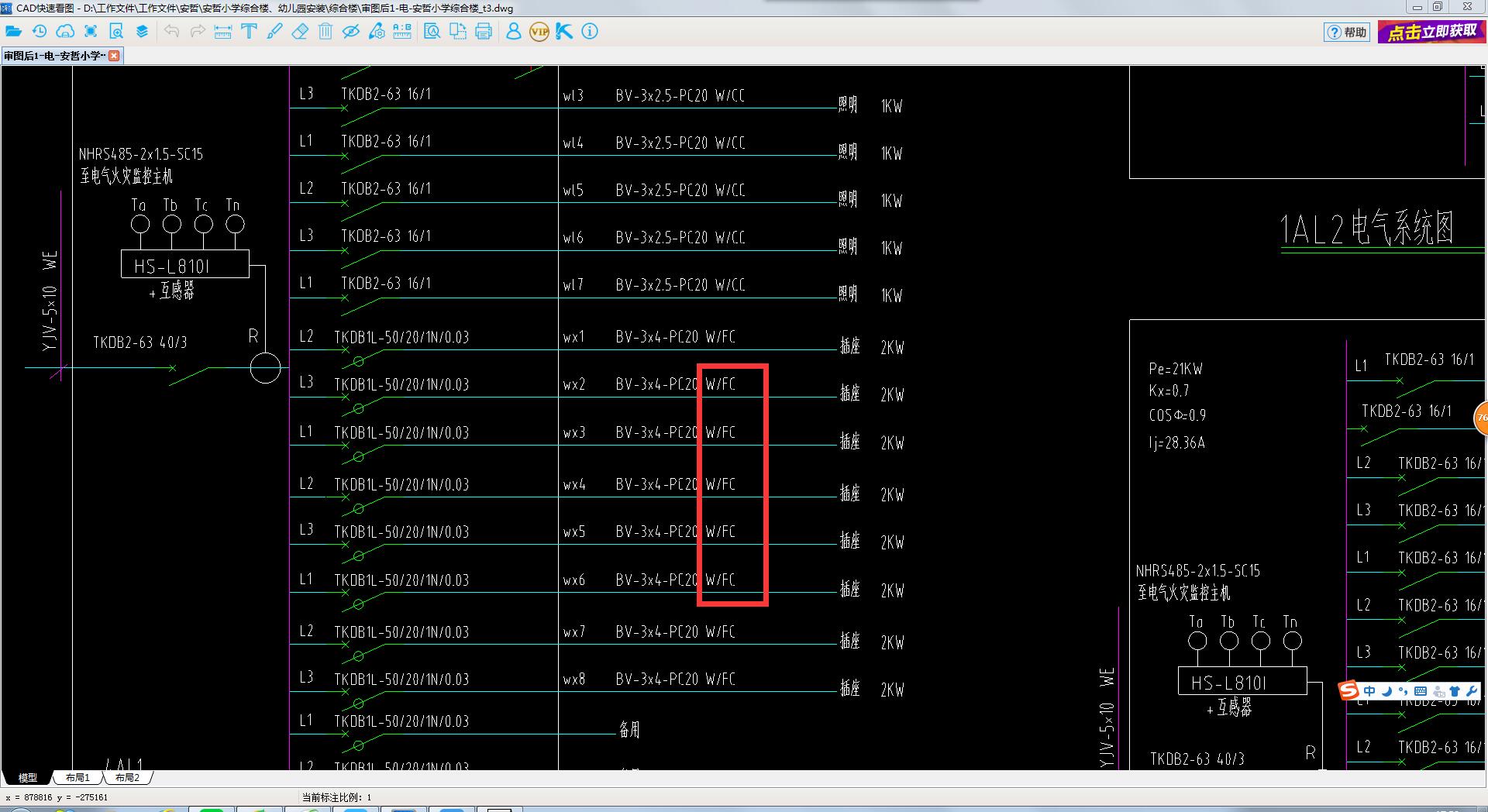This screenshot has height=812, width=1488.
Task: Switch to the 布局1 layout tab
Action: 77,777
